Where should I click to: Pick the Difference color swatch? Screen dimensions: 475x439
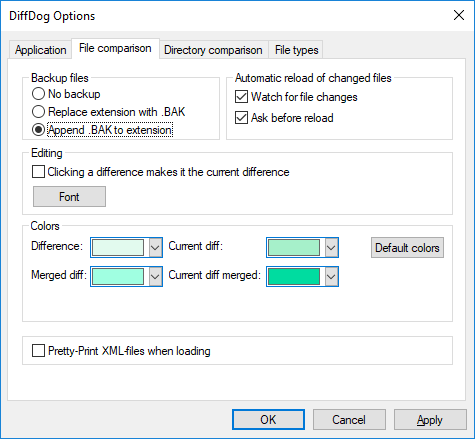point(118,248)
